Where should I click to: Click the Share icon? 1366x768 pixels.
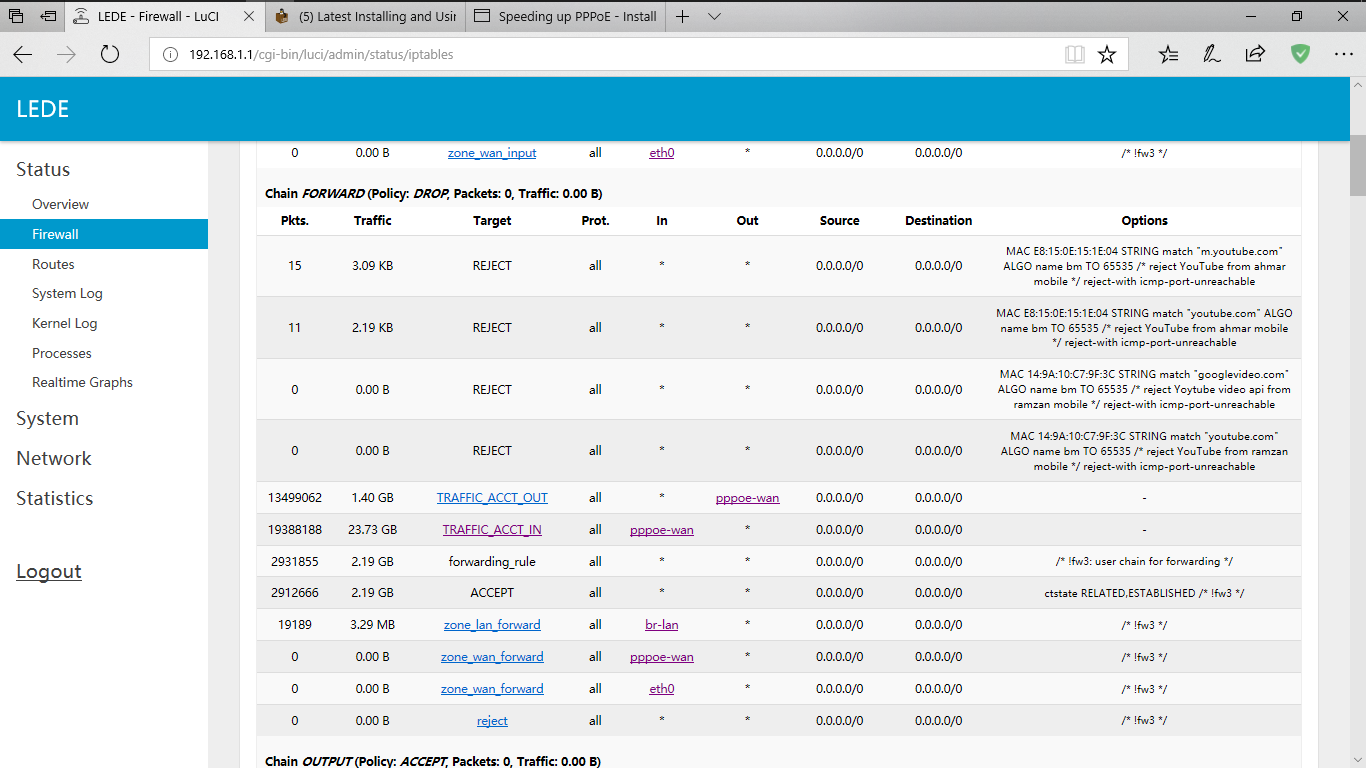point(1255,54)
